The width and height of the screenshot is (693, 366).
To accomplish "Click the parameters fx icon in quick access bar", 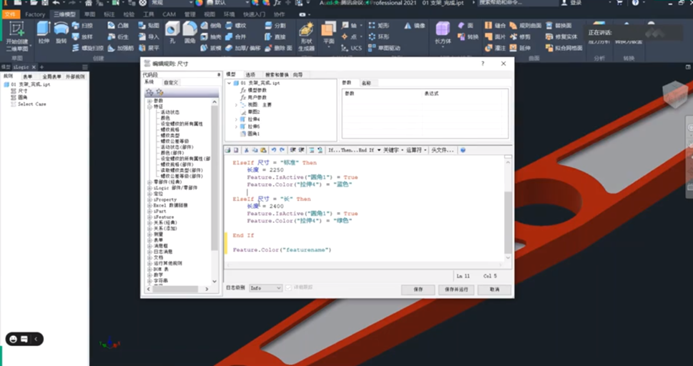I will coord(277,3).
